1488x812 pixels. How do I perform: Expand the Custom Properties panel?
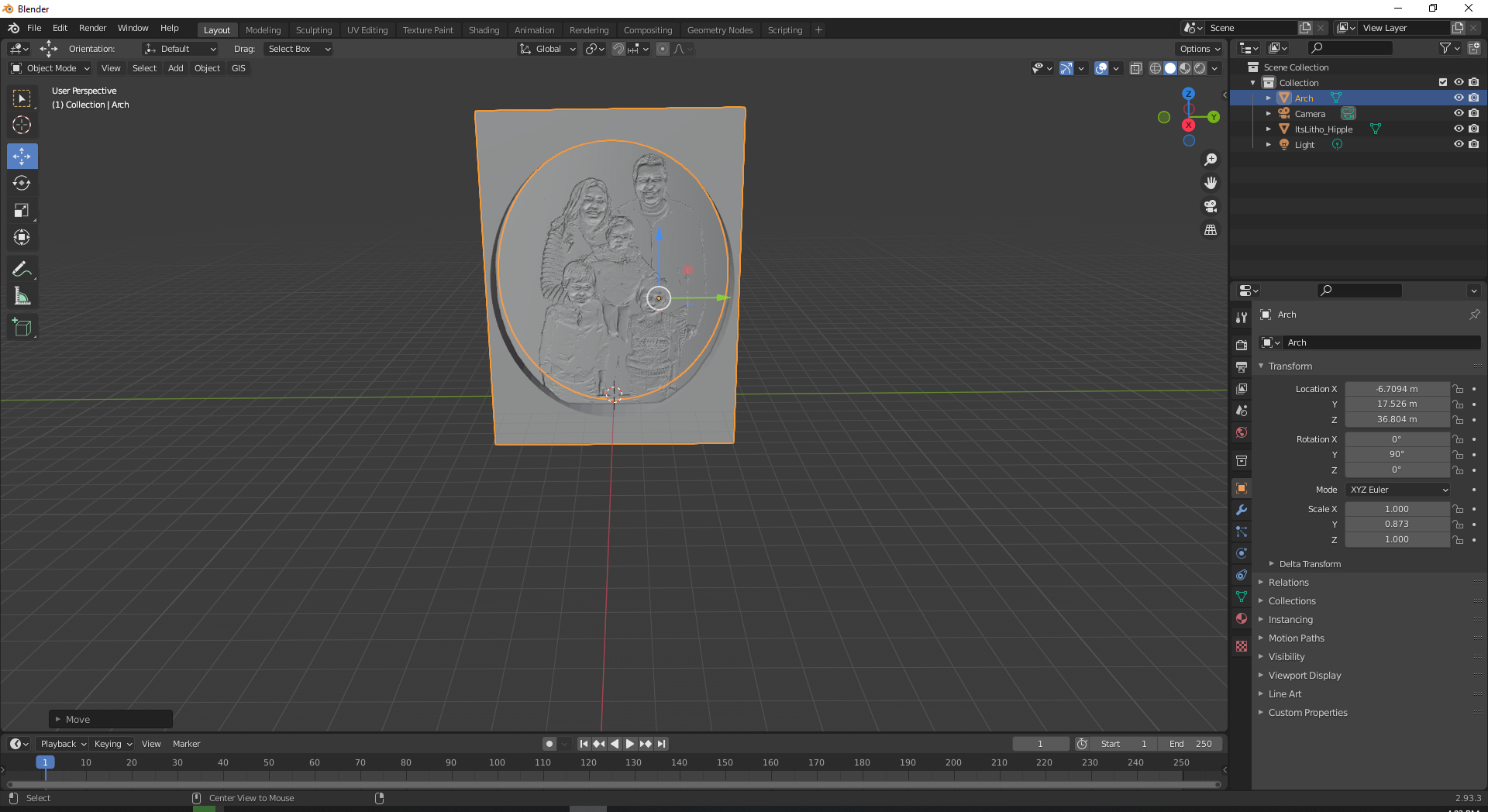(x=1307, y=713)
